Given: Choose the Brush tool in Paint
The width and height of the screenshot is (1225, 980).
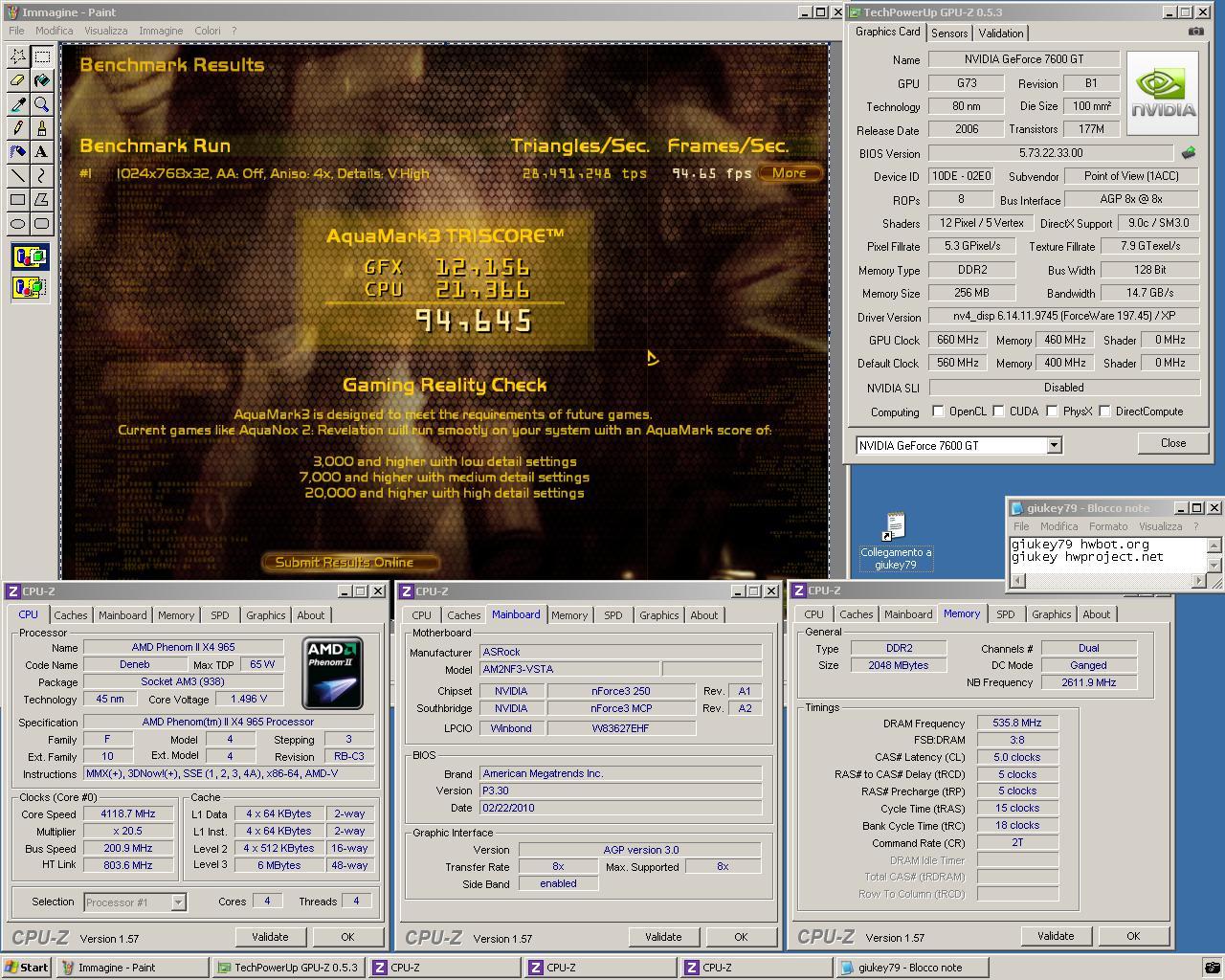Looking at the screenshot, I should tap(41, 128).
